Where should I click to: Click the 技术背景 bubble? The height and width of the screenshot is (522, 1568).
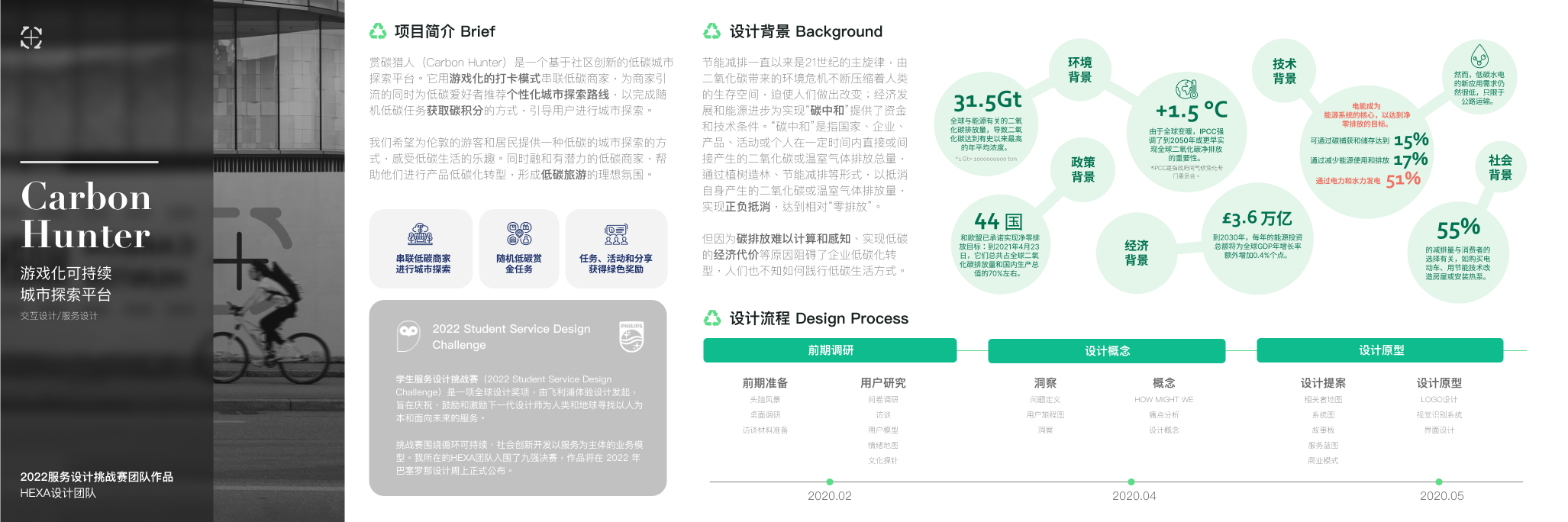click(x=1284, y=71)
